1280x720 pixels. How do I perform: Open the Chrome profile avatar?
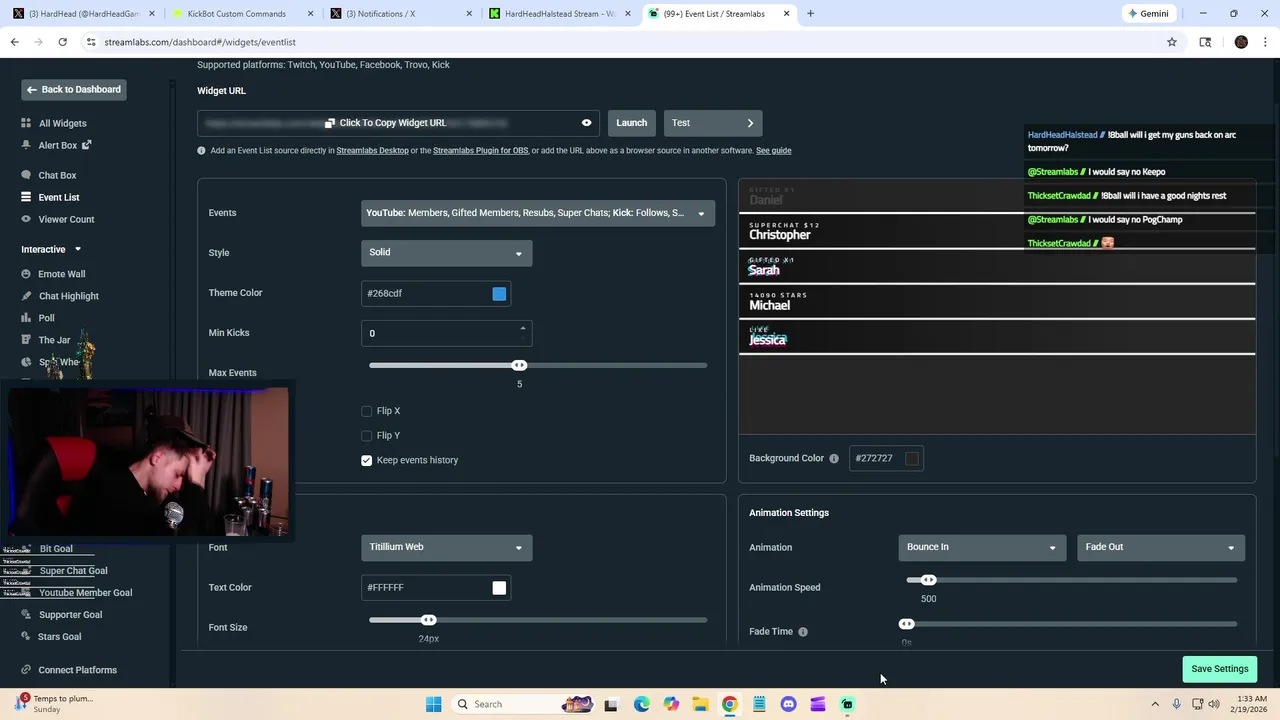point(1241,42)
